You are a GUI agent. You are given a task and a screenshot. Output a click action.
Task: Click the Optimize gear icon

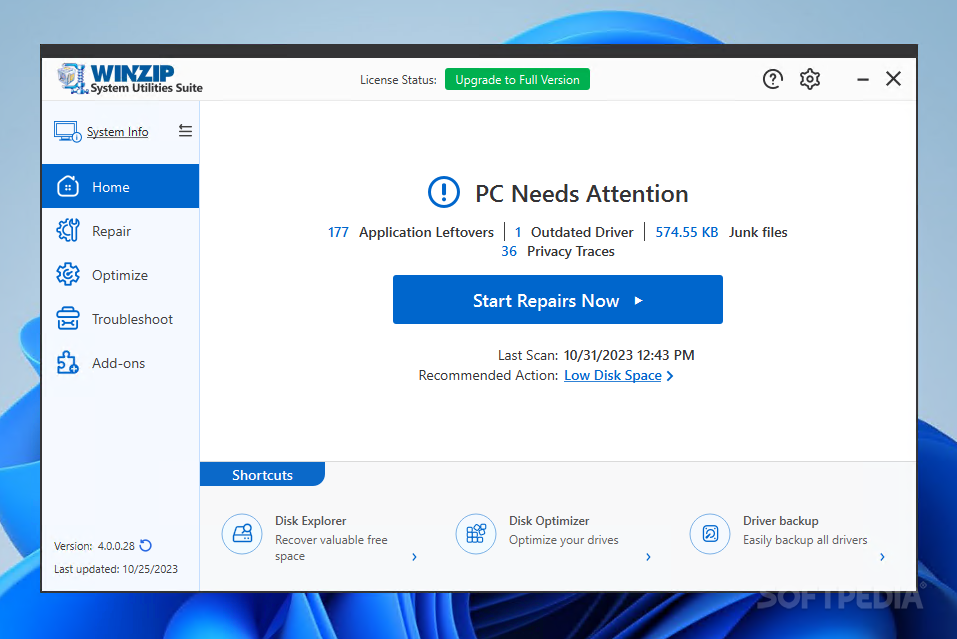[x=68, y=275]
